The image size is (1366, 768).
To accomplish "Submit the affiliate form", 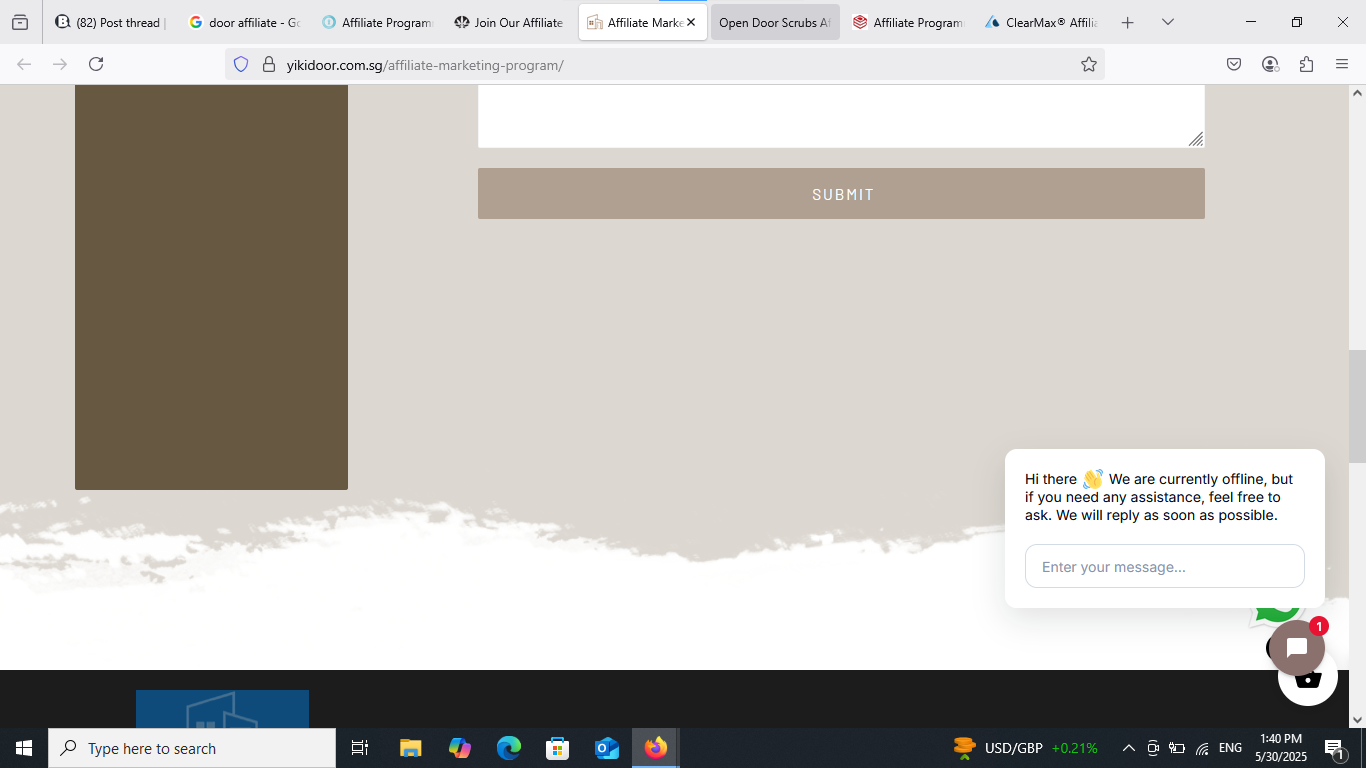I will tap(841, 194).
